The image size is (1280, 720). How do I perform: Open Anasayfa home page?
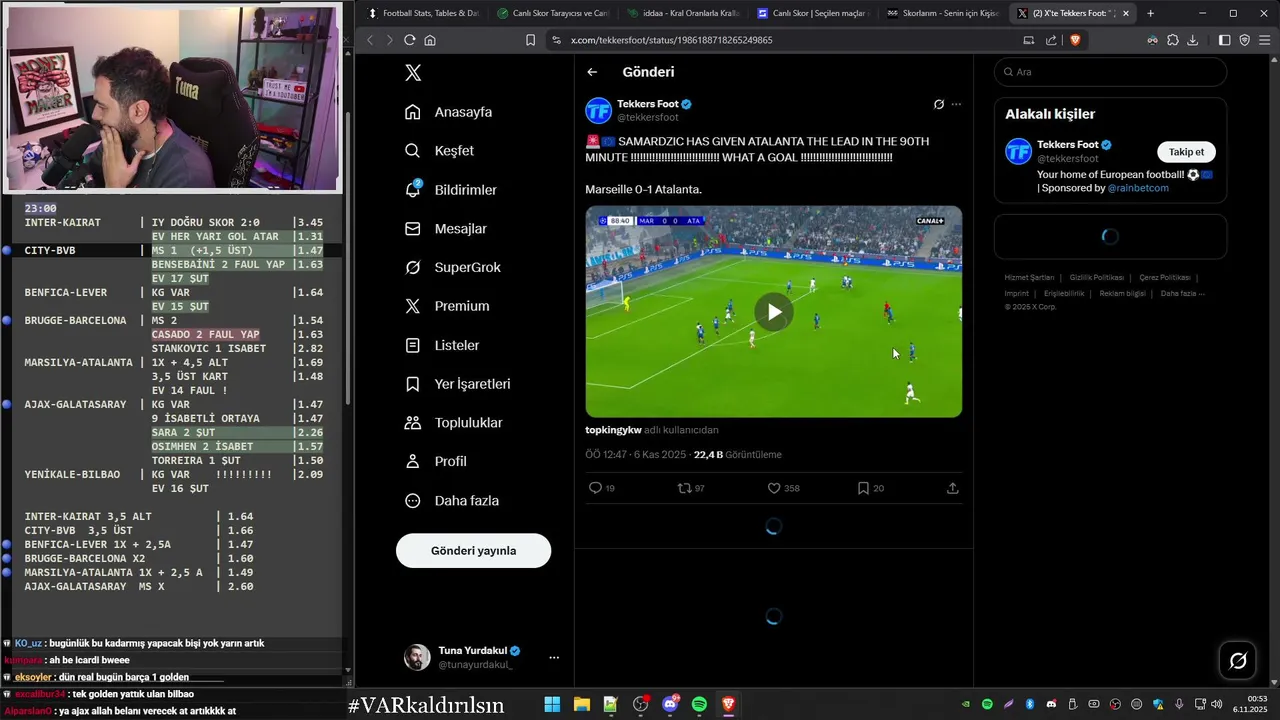(449, 112)
